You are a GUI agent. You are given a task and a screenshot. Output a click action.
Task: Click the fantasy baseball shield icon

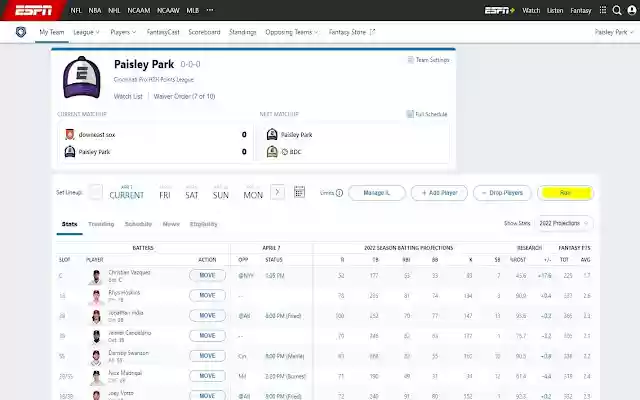(21, 32)
